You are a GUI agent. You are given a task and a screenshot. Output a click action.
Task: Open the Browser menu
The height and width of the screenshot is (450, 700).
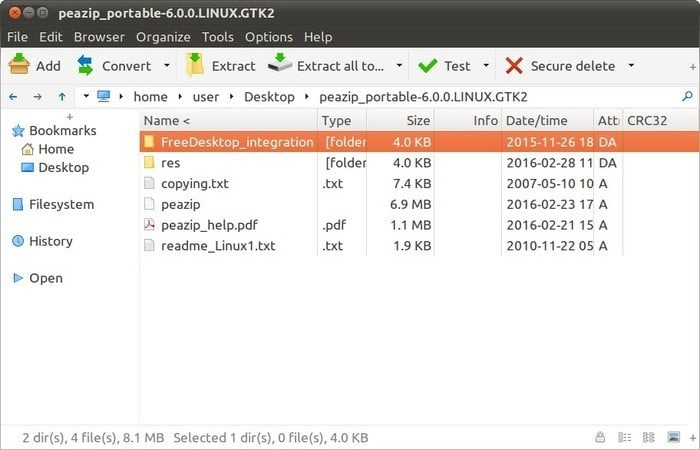point(99,37)
